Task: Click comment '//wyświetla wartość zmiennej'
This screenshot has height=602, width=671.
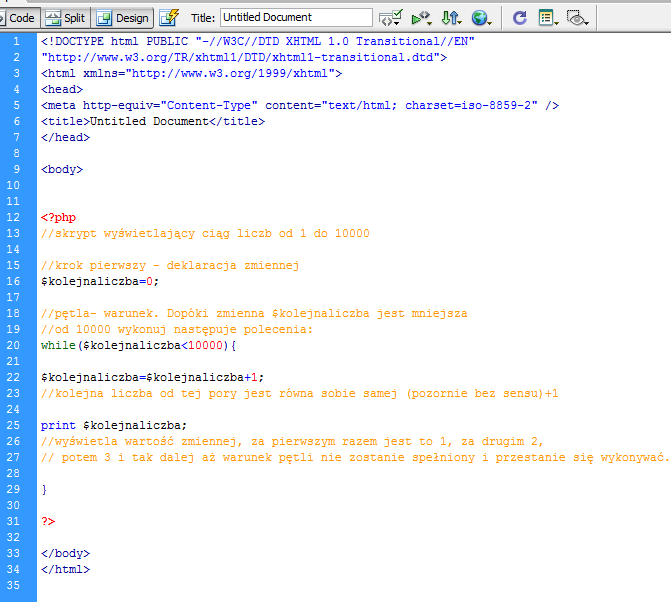Action: click(292, 442)
